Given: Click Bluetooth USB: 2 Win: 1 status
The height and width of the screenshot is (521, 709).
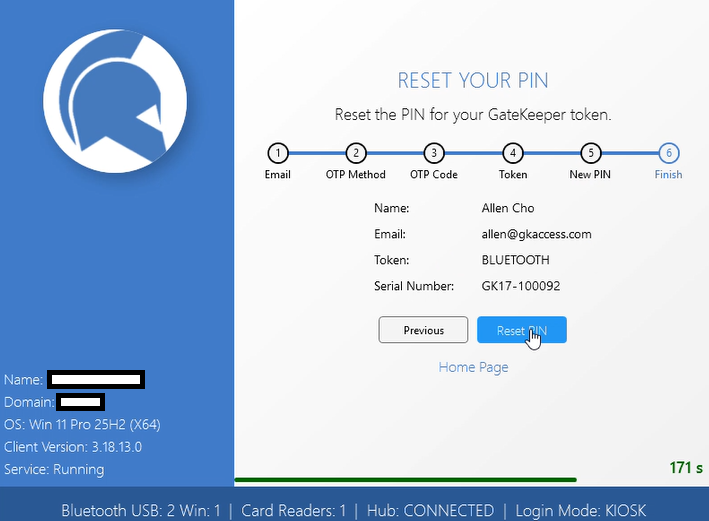Looking at the screenshot, I should [x=141, y=511].
